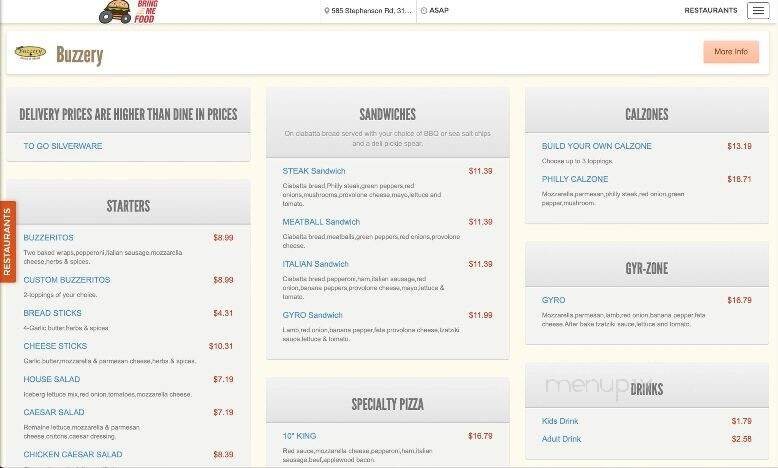The width and height of the screenshot is (778, 468).
Task: Click the More Info button
Action: pyautogui.click(x=731, y=52)
